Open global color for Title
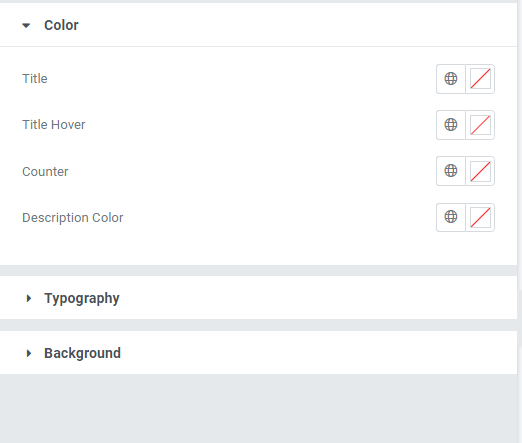The image size is (522, 443). click(x=451, y=79)
